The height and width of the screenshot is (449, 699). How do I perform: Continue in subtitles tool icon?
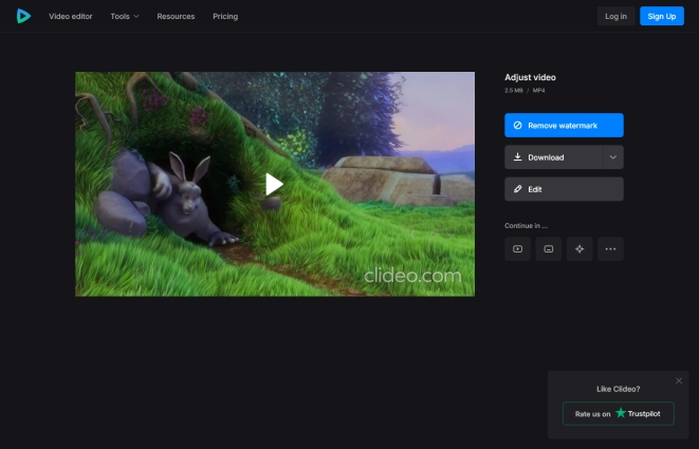[549, 249]
